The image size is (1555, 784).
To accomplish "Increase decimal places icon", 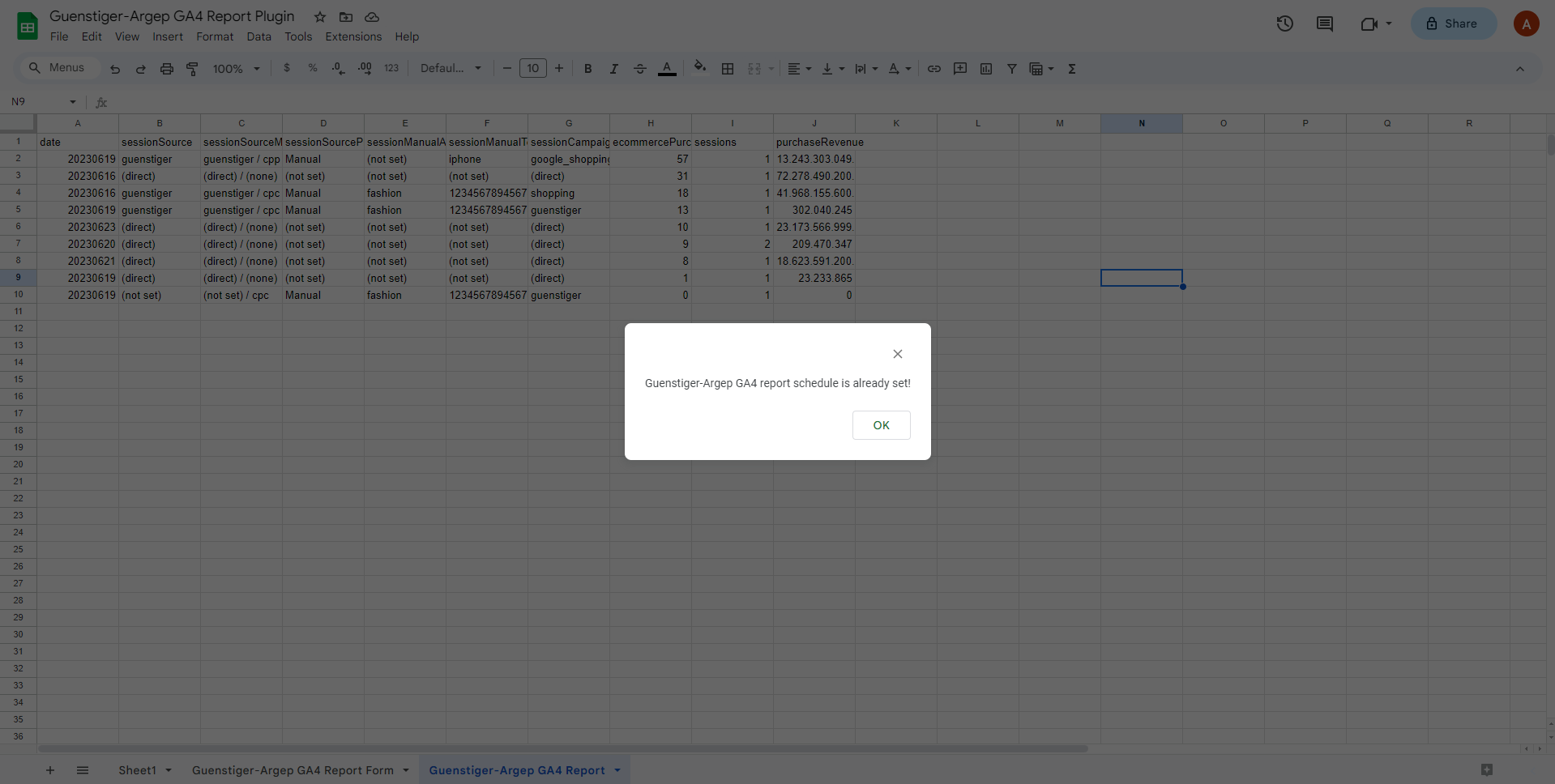I will coord(365,68).
